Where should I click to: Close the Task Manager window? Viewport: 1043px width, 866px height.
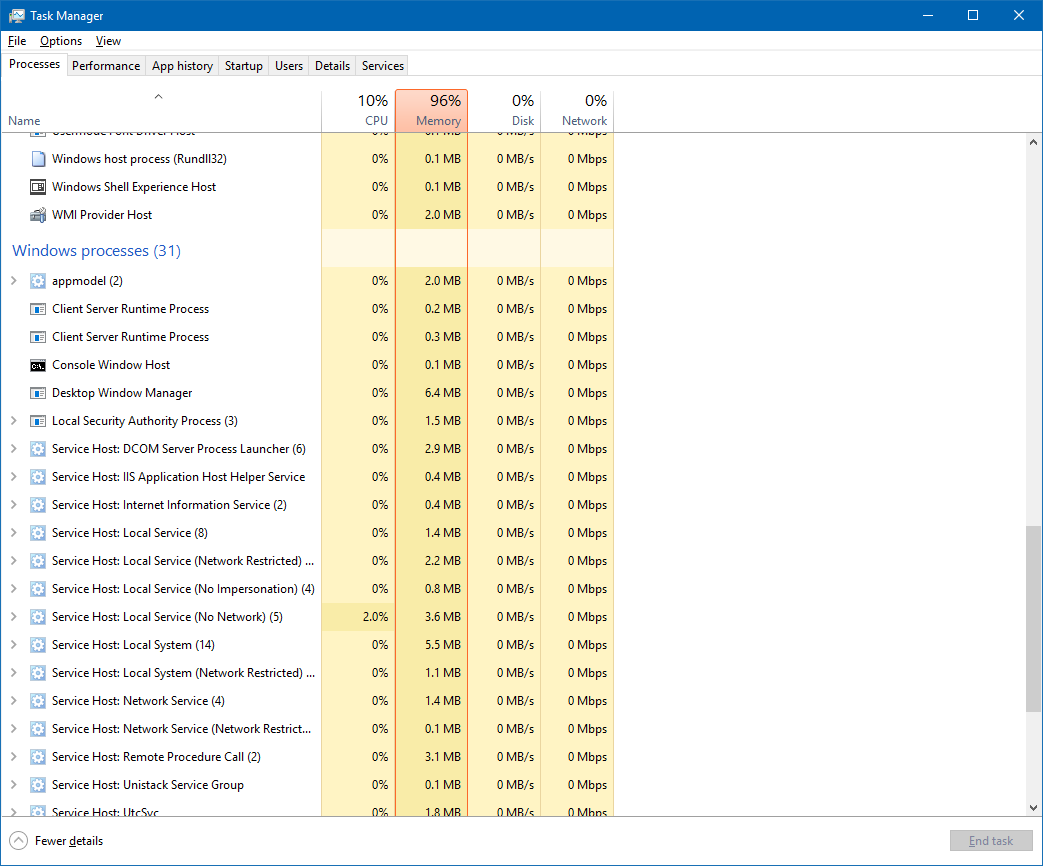tap(1018, 15)
